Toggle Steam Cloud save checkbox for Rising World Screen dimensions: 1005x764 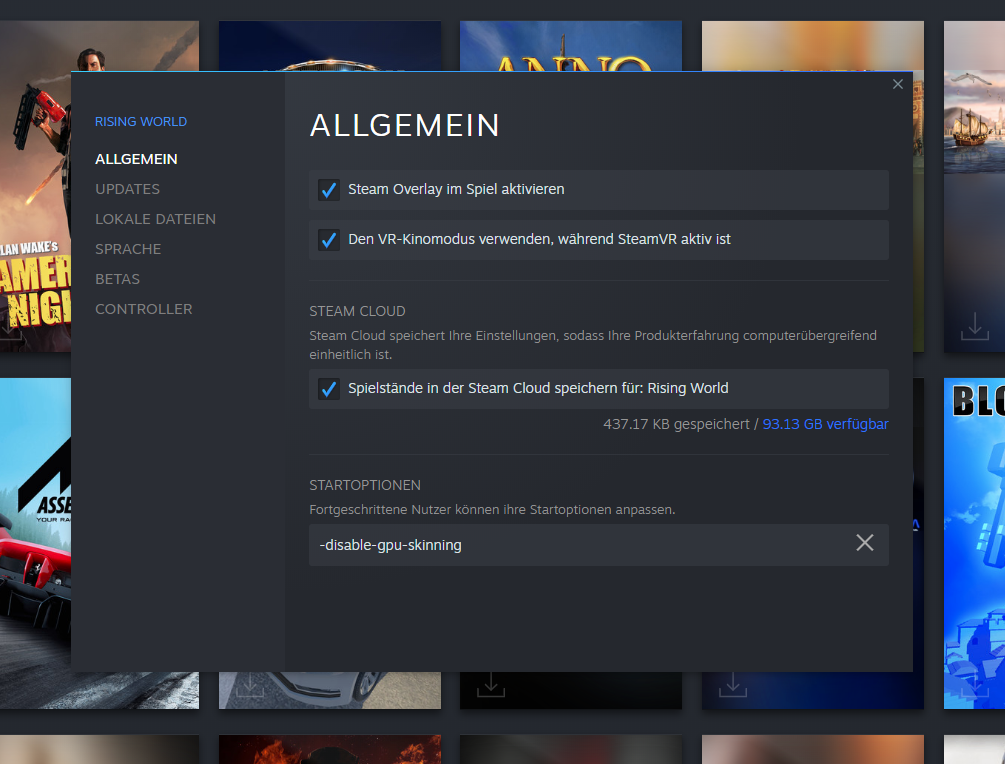point(328,389)
